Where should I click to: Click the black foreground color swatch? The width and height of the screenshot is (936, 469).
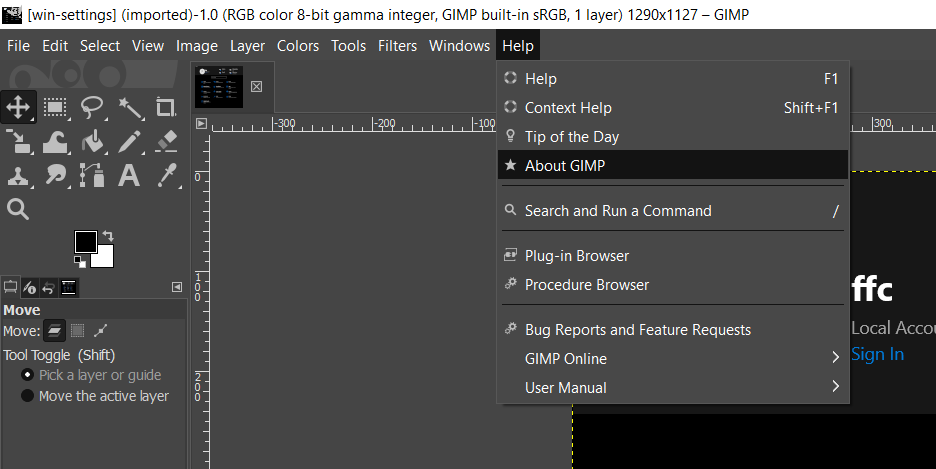pos(85,242)
